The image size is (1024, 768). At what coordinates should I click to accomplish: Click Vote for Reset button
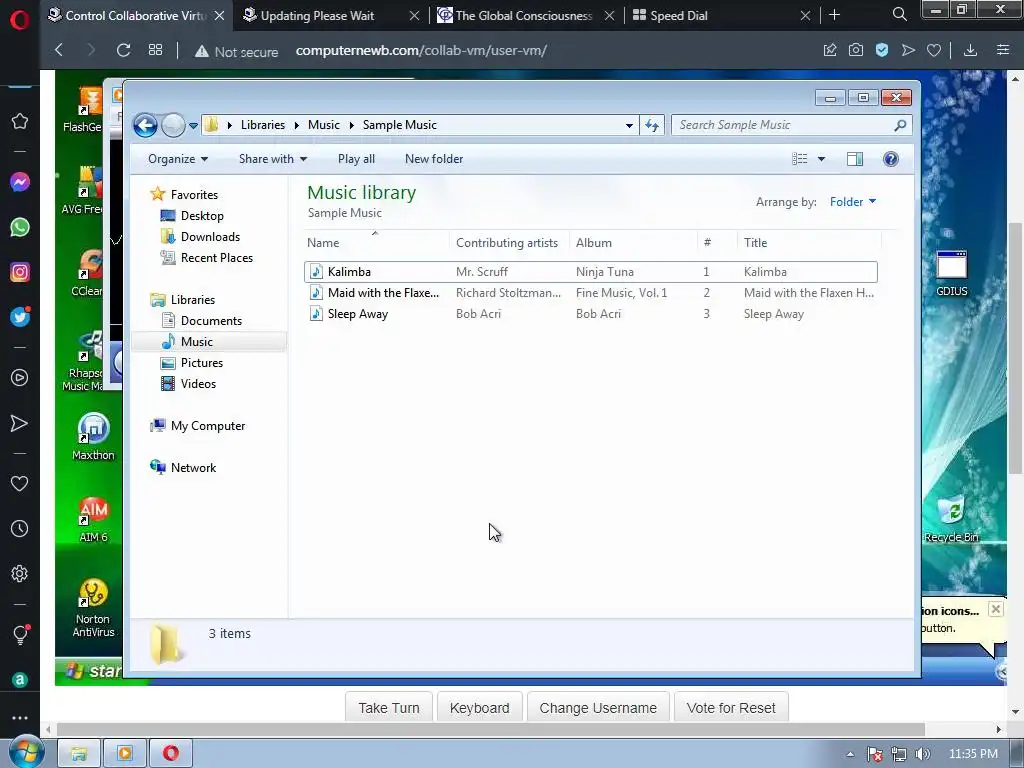tap(731, 708)
